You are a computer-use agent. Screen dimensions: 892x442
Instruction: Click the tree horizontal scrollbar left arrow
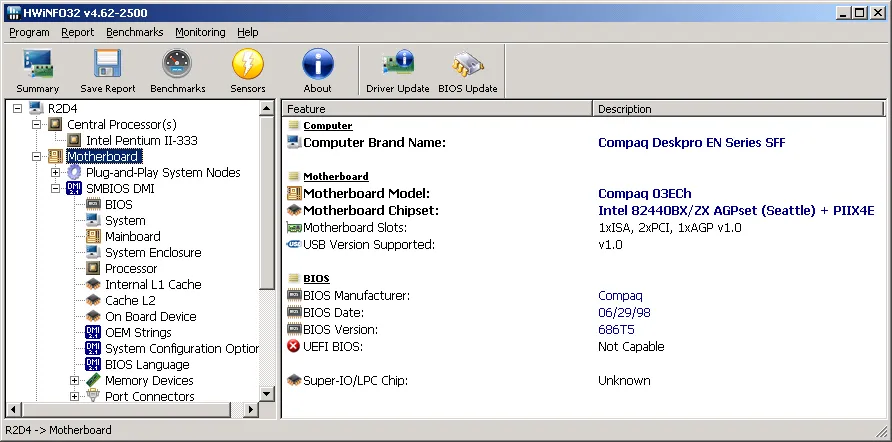point(14,409)
